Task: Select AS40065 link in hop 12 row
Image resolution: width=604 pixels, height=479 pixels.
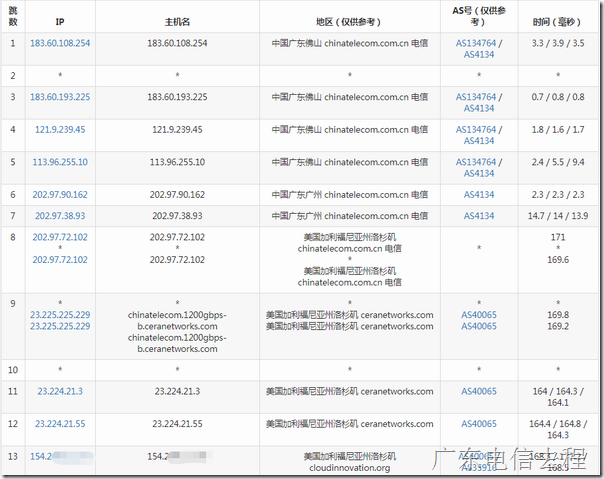Action: pos(479,424)
